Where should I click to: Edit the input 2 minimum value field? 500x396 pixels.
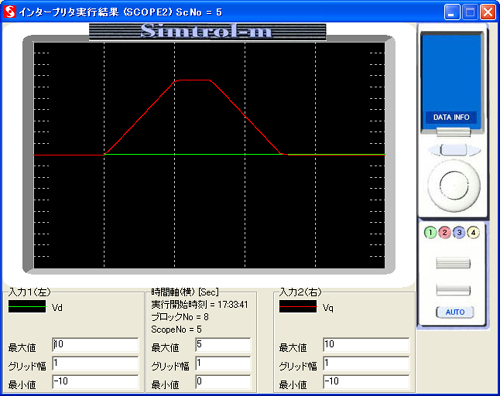tap(366, 382)
